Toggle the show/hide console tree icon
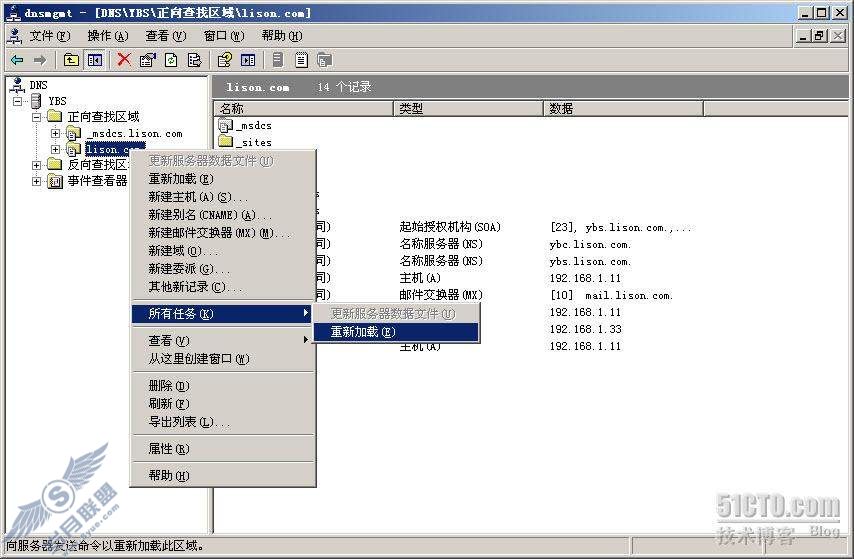 [x=95, y=60]
